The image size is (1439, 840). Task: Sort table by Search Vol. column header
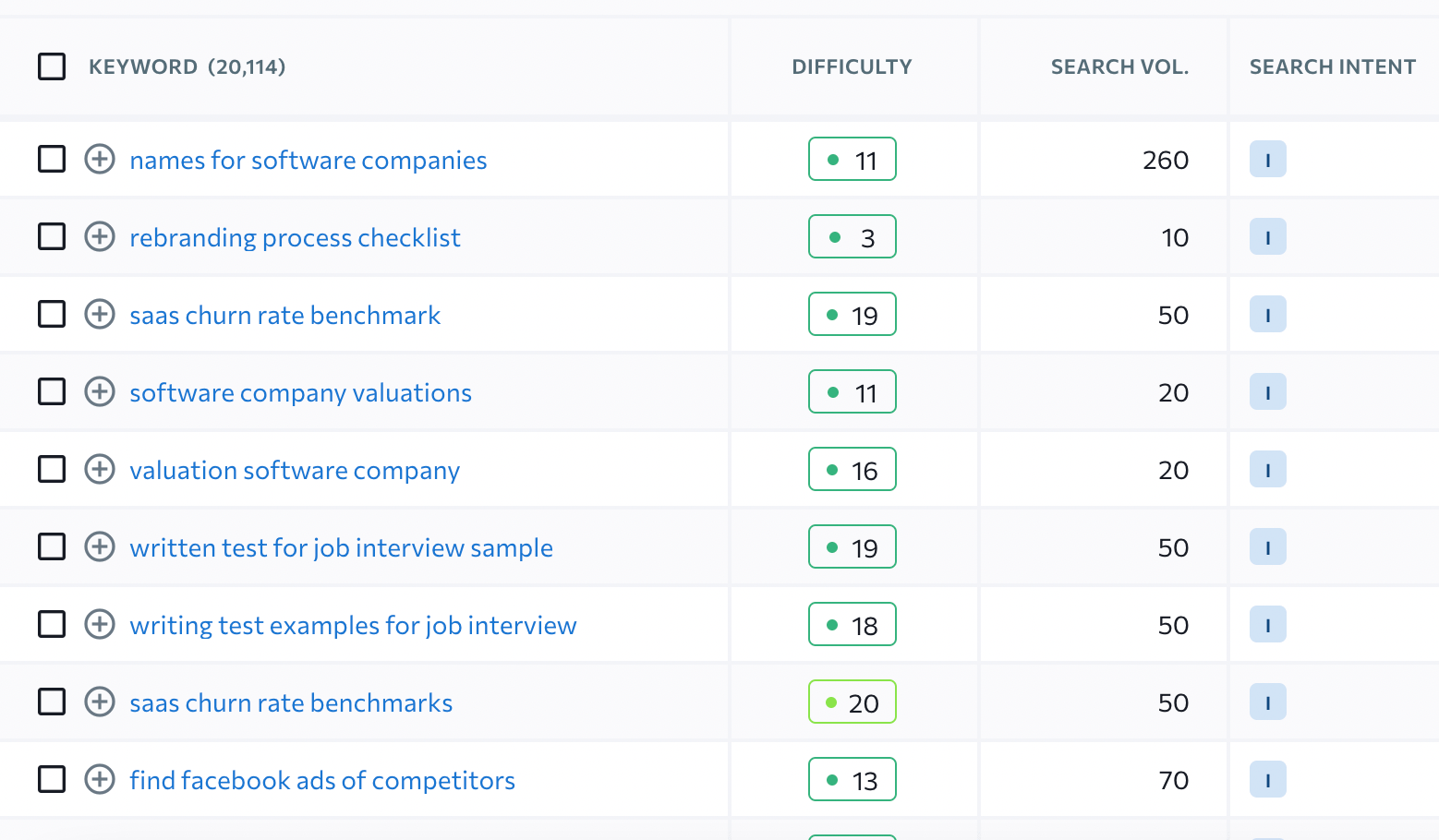coord(1119,66)
